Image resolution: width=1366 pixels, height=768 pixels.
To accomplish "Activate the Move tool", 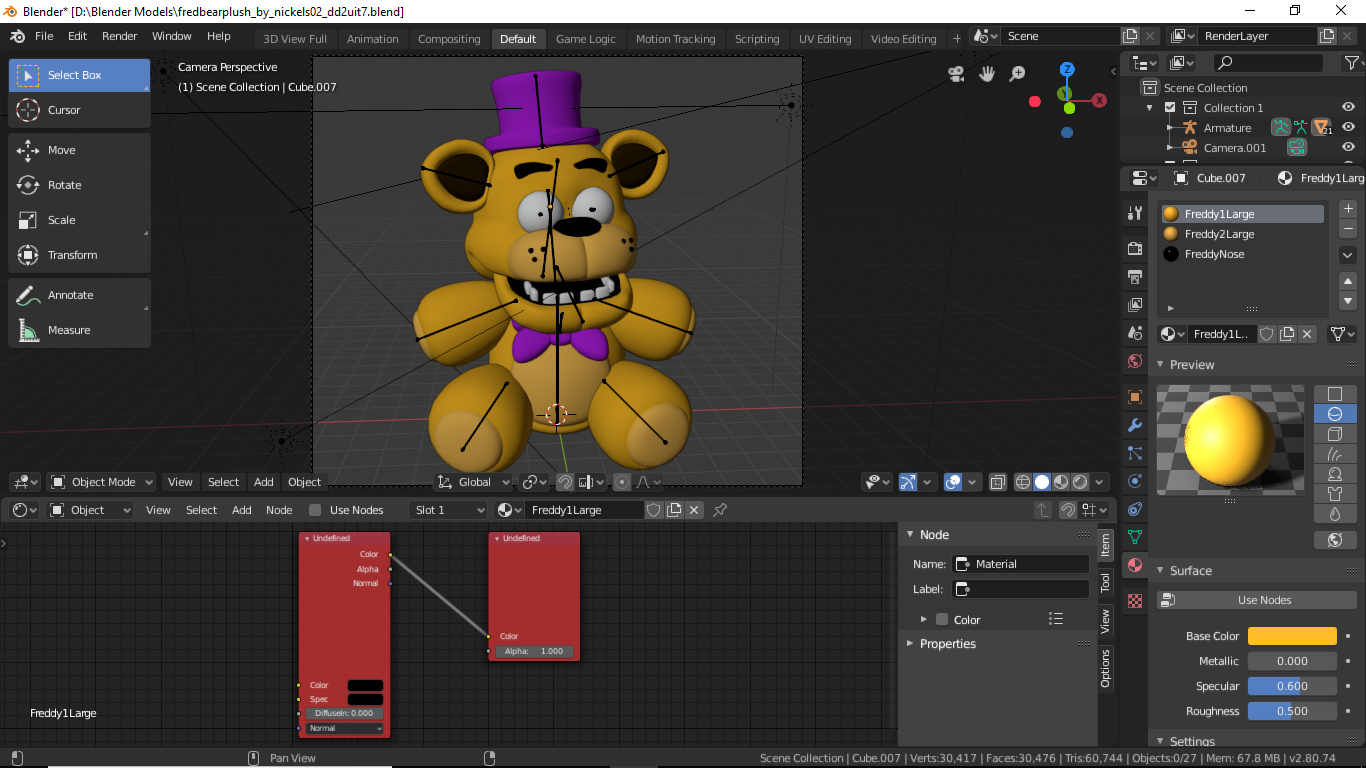I will coord(79,150).
